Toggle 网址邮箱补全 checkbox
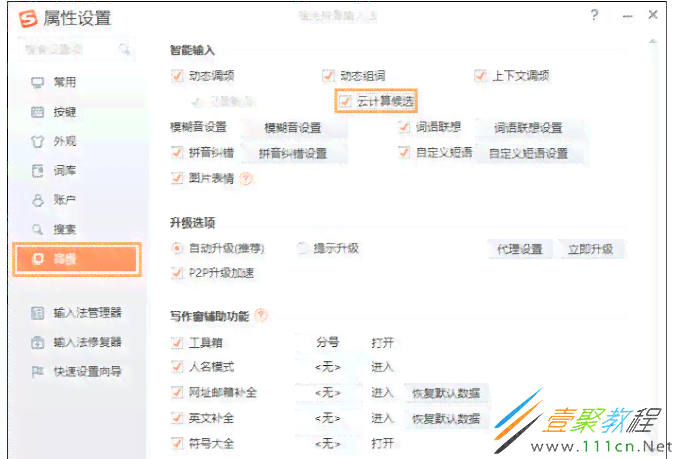This screenshot has height=459, width=677. pos(177,392)
